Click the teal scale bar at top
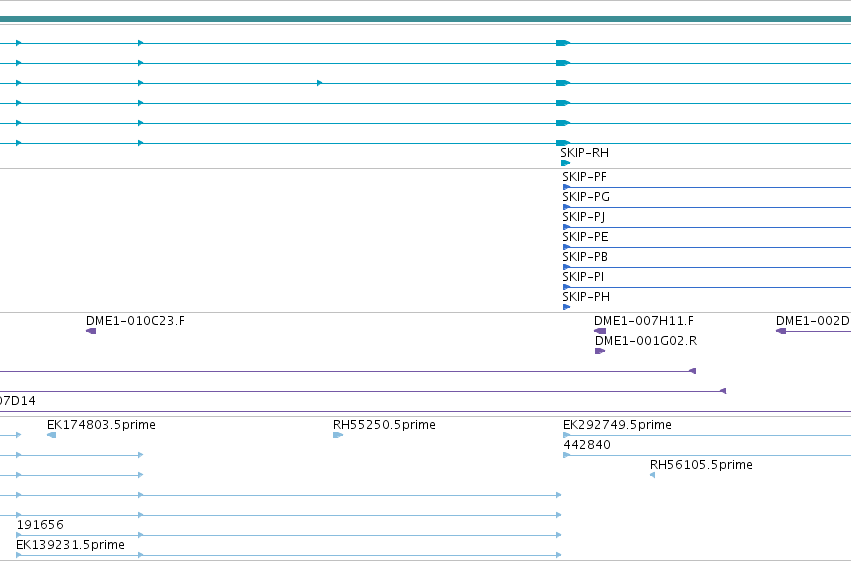The height and width of the screenshot is (561, 851). [426, 20]
